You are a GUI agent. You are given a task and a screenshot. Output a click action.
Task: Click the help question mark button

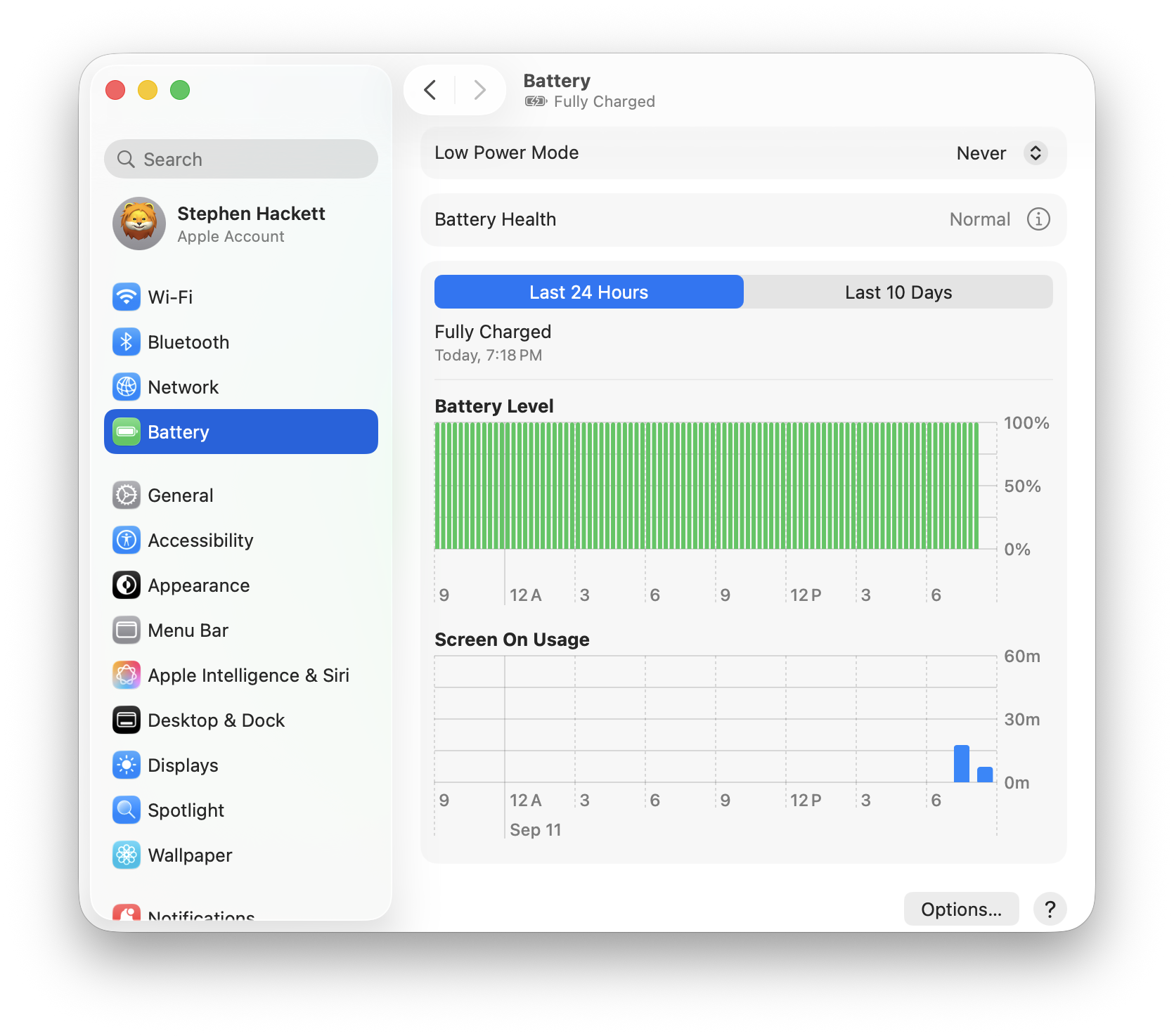[1050, 909]
